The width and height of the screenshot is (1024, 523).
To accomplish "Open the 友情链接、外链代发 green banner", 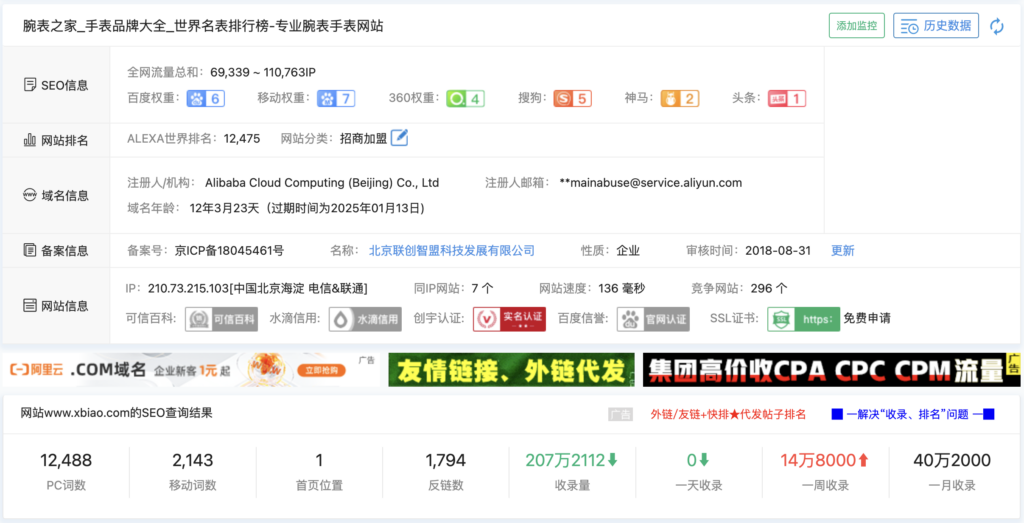I will (511, 370).
